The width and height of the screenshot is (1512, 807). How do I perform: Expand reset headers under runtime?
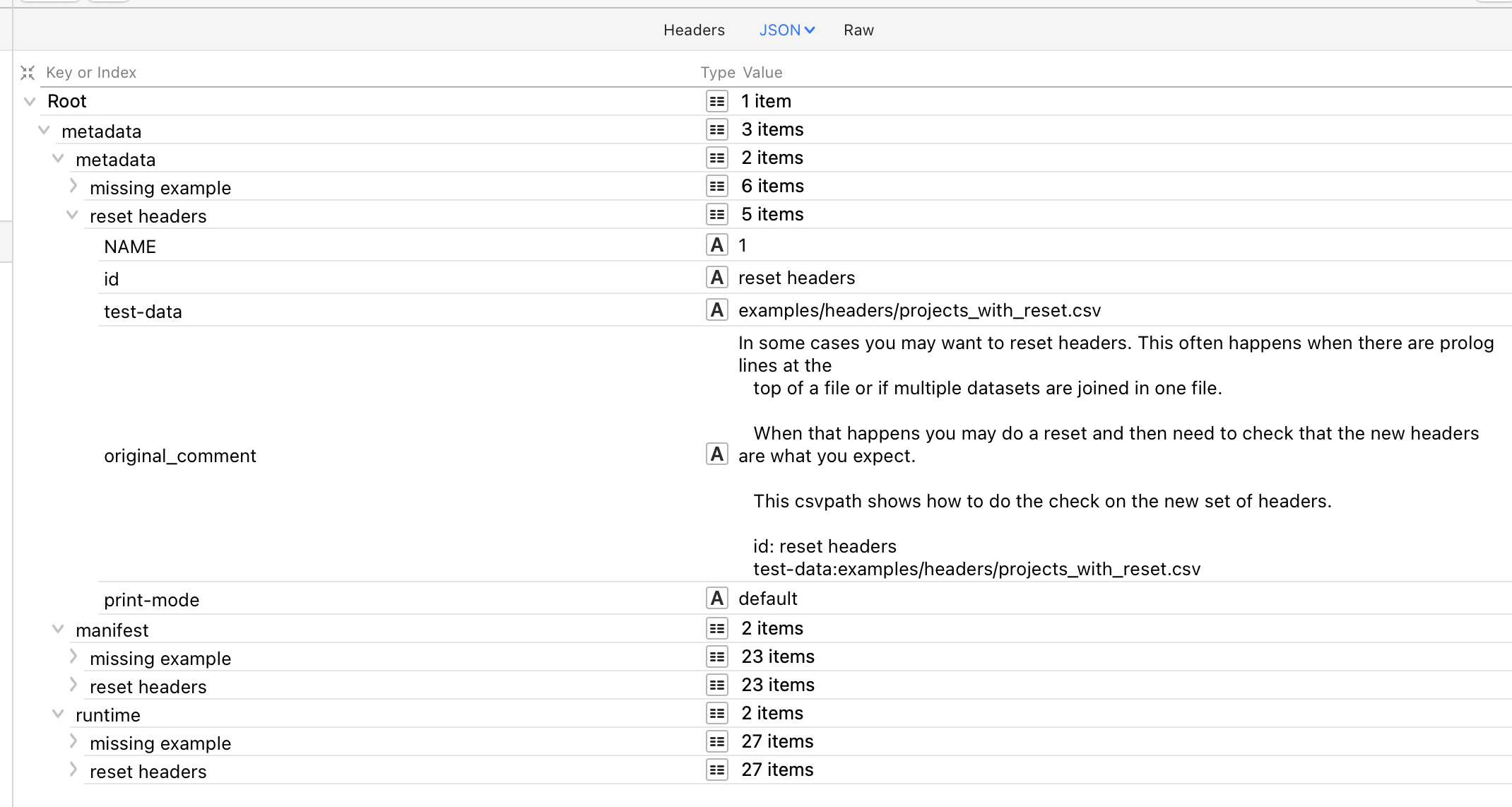(x=73, y=770)
